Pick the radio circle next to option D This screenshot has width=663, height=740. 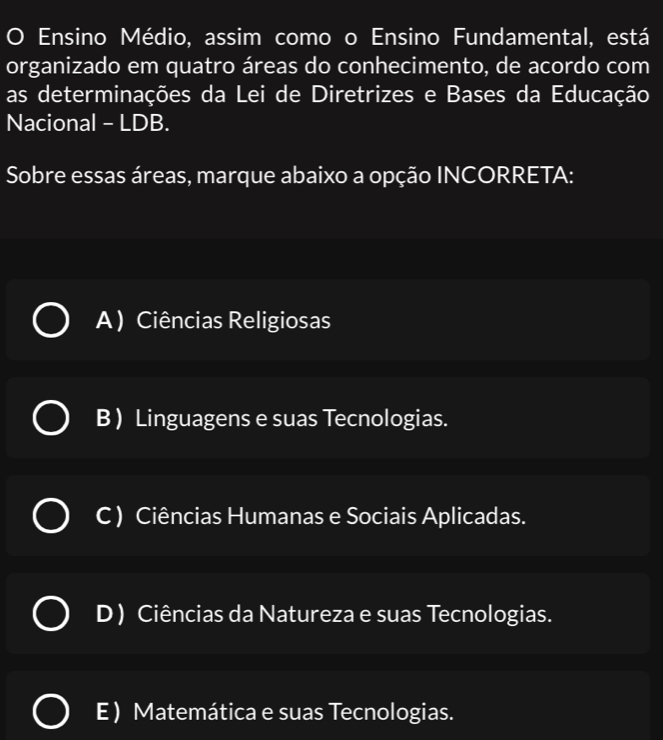(51, 614)
